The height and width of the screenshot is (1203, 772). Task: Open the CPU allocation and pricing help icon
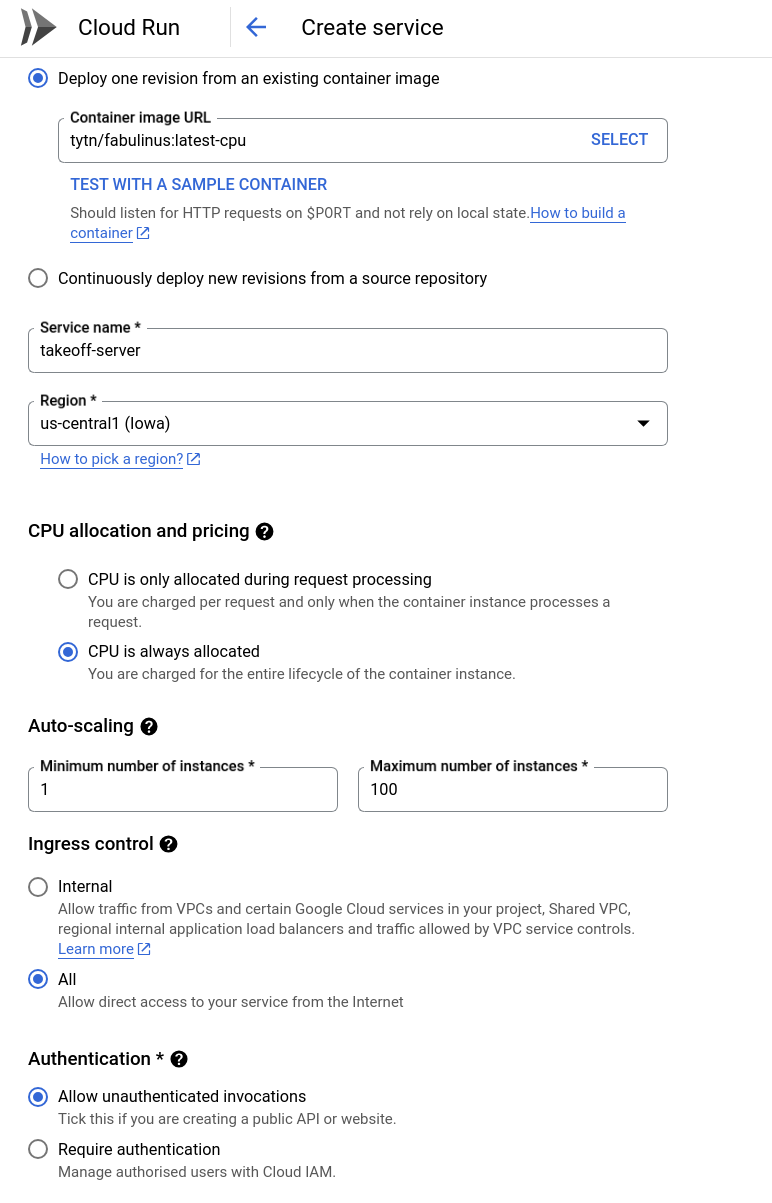pyautogui.click(x=264, y=531)
